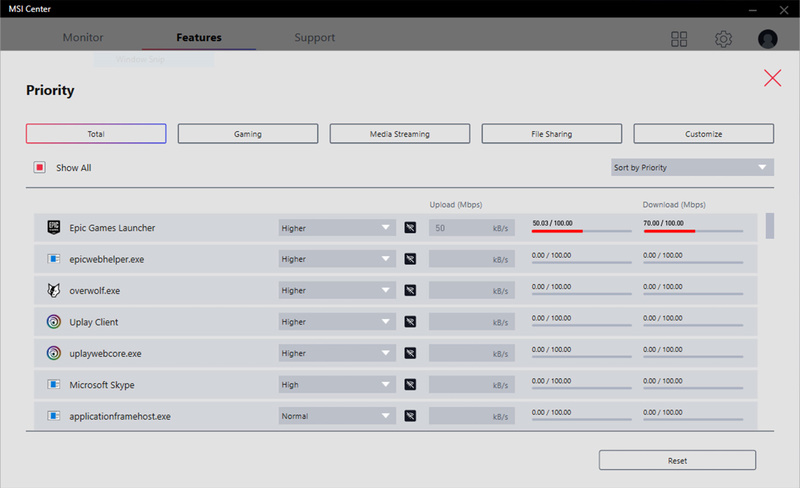Change Microsoft Skype priority from High

pos(337,385)
